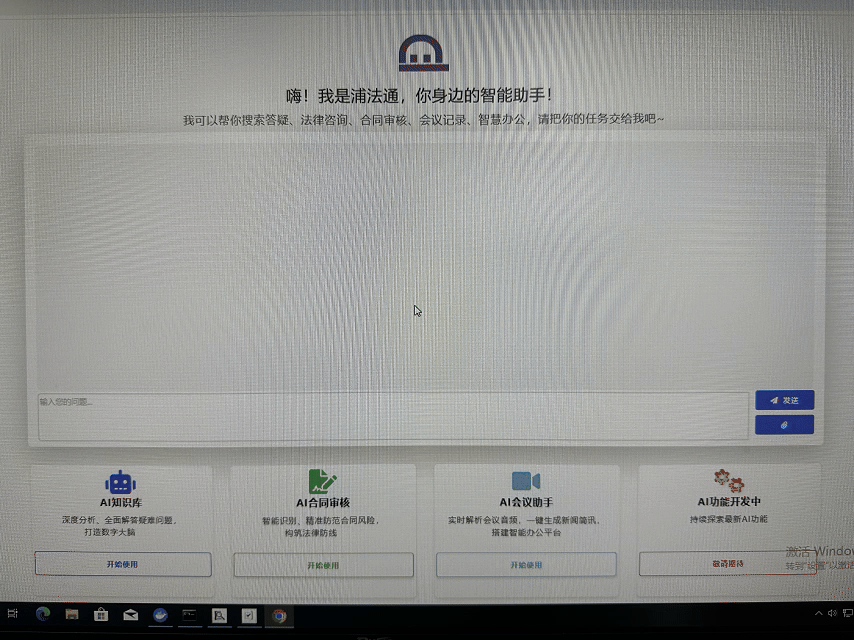Click 开始使用 under AI合同审核

[323, 565]
